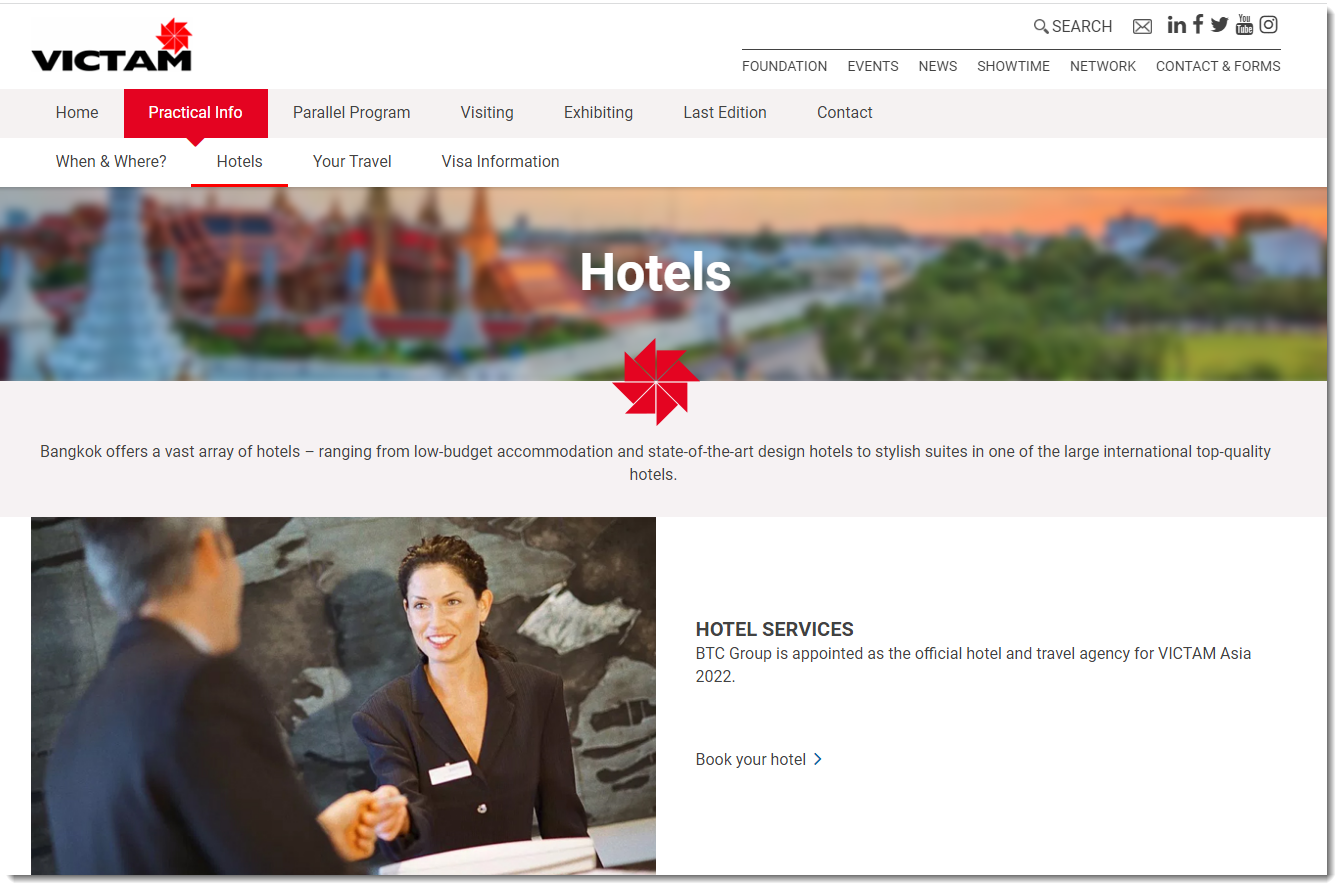Select the Your Travel subtab
This screenshot has height=890, width=1342.
352,162
